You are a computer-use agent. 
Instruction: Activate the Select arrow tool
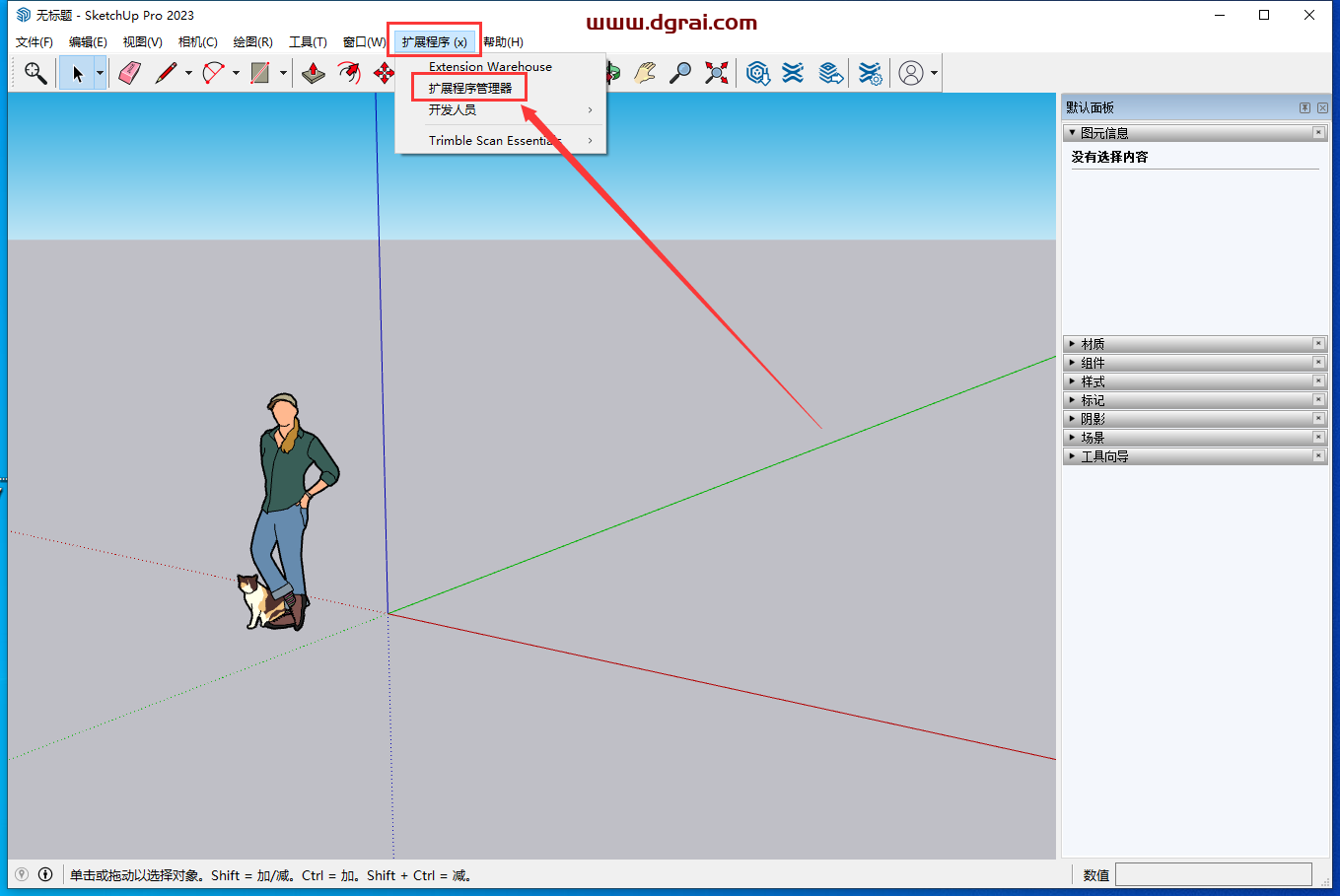[x=77, y=73]
